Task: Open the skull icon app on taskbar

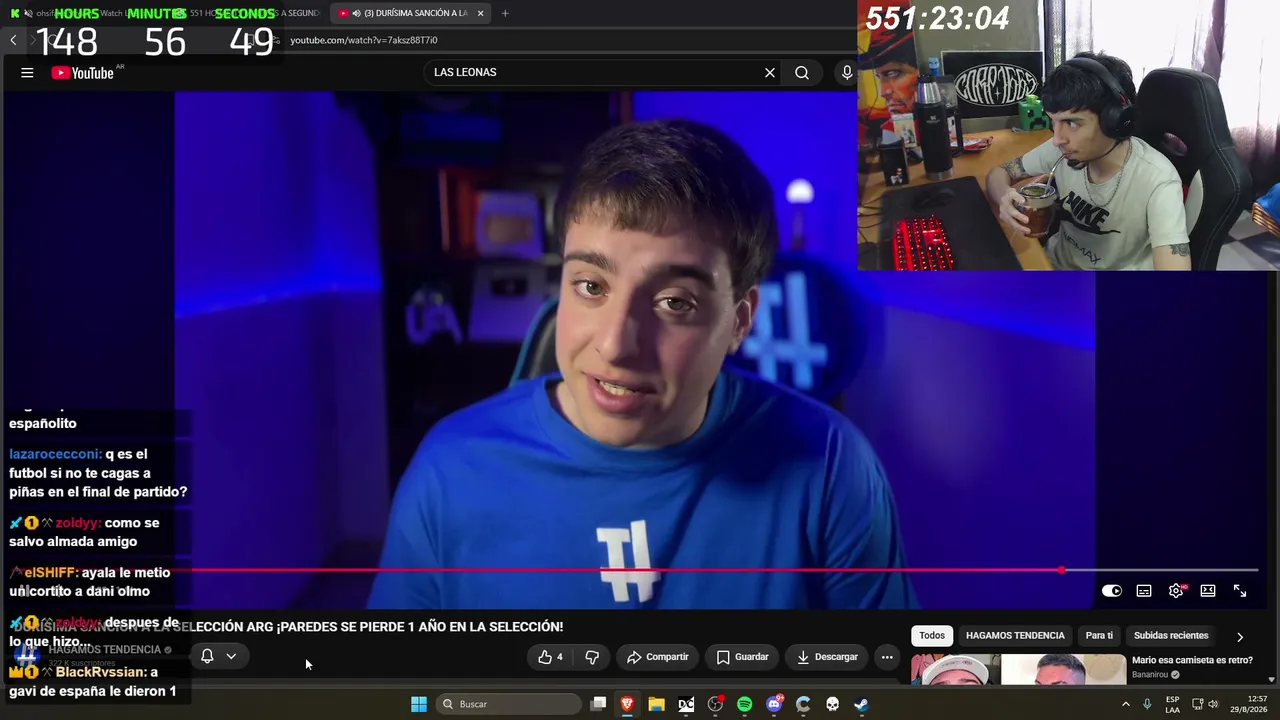Action: pos(832,704)
